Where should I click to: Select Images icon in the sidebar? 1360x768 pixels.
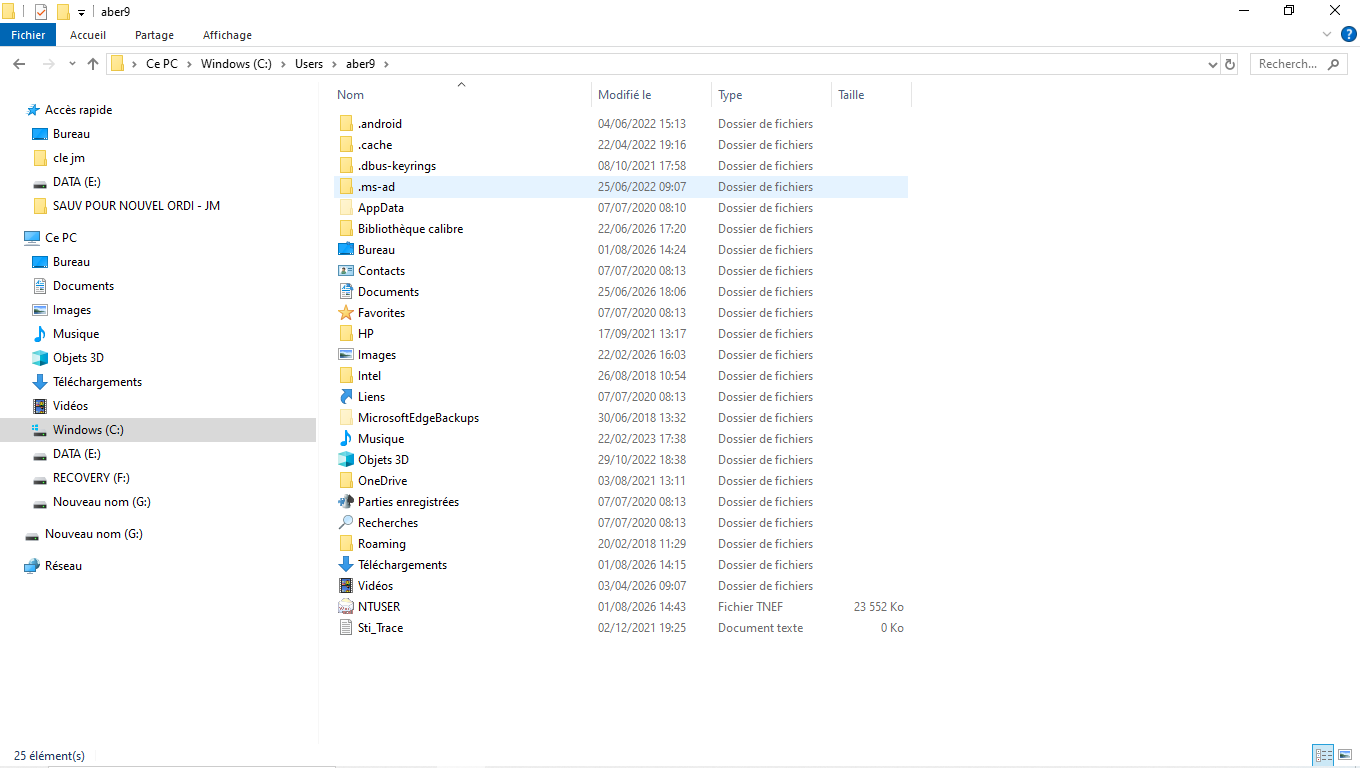click(40, 310)
